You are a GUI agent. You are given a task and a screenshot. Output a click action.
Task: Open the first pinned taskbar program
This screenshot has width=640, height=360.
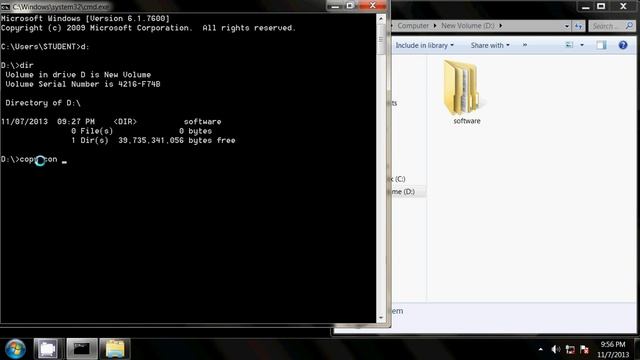[x=47, y=349]
